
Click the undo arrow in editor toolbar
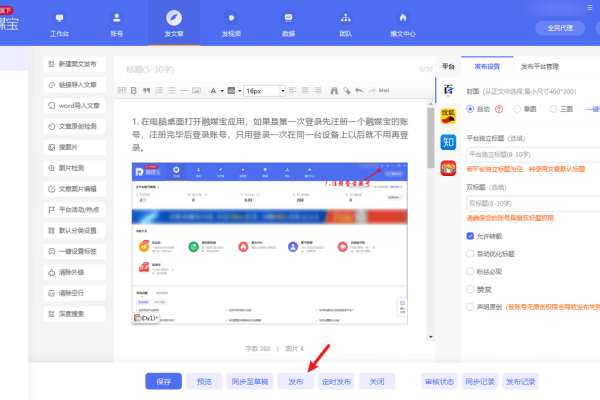click(359, 90)
